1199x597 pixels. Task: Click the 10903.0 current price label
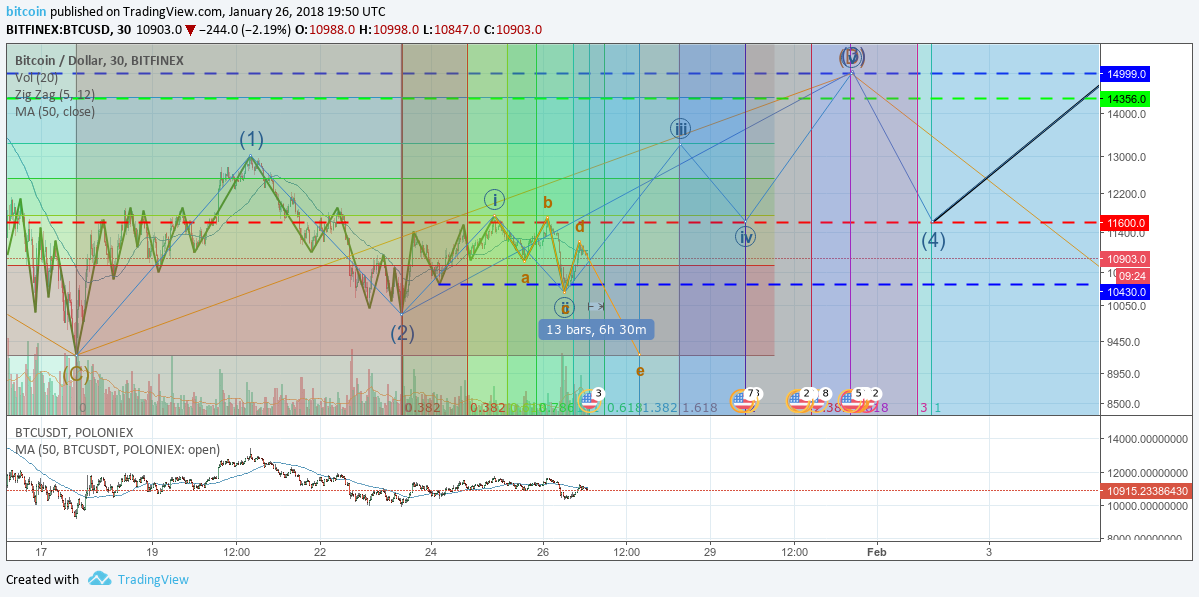coord(1126,259)
